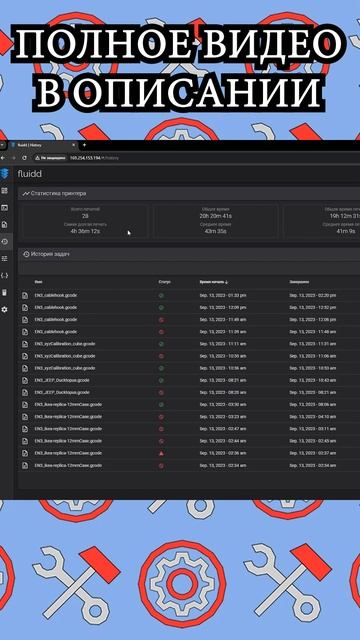
Task: Click file icon of job started 03:30 am
Action: 25,404
